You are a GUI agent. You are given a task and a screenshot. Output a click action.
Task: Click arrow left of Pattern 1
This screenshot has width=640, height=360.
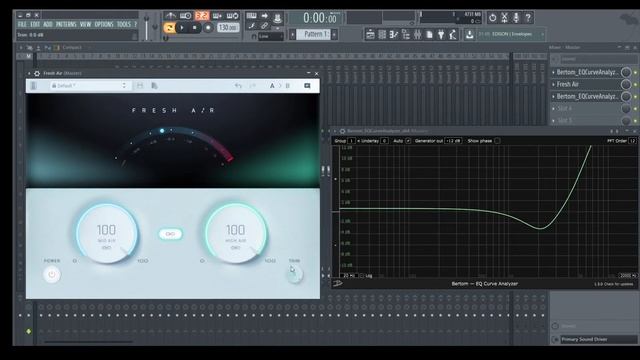pos(292,34)
